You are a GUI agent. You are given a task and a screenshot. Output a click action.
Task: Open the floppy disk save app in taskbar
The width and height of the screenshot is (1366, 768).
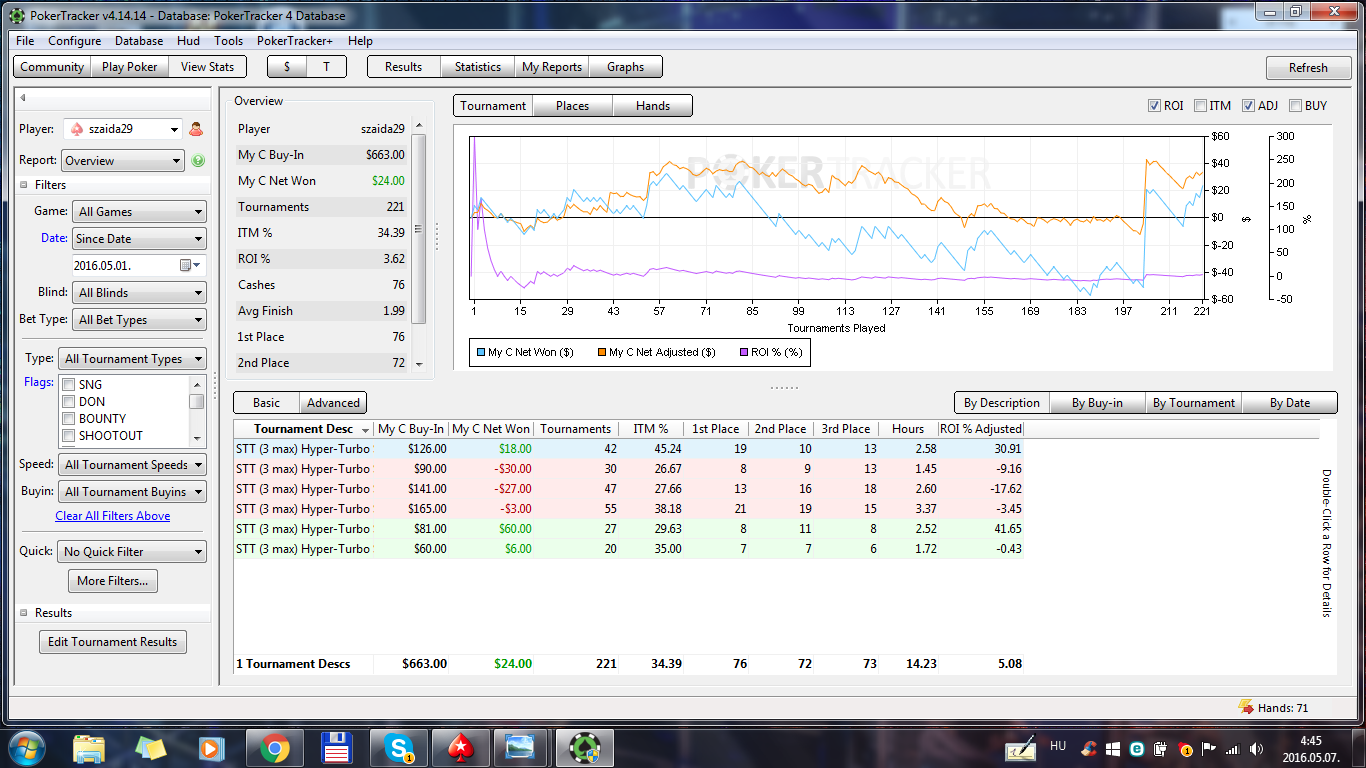click(337, 747)
